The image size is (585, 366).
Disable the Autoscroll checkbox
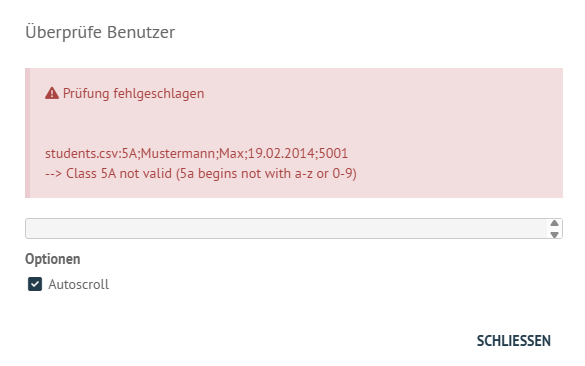[x=35, y=284]
